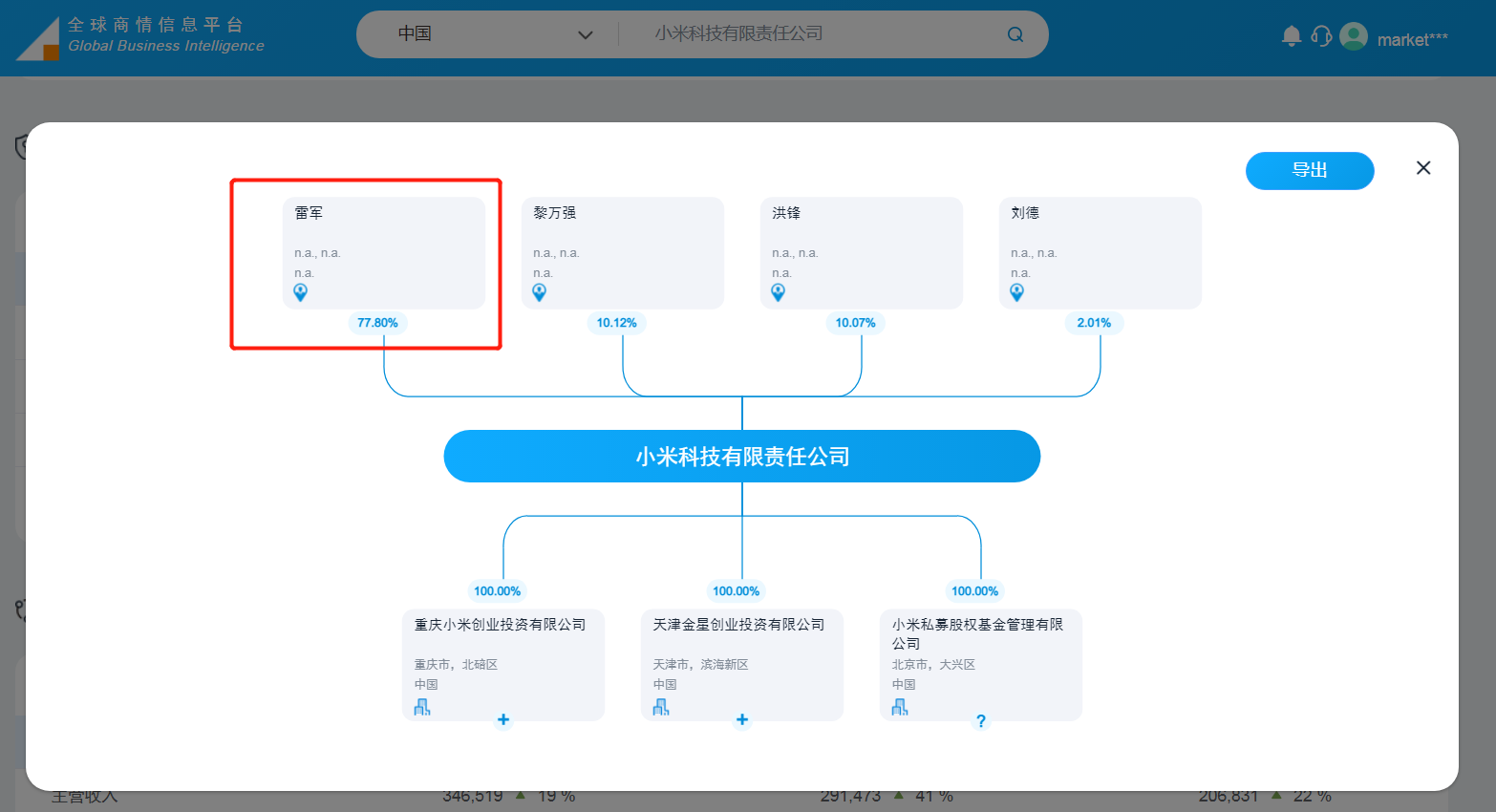Click the 10.07% ownership badge

(855, 323)
